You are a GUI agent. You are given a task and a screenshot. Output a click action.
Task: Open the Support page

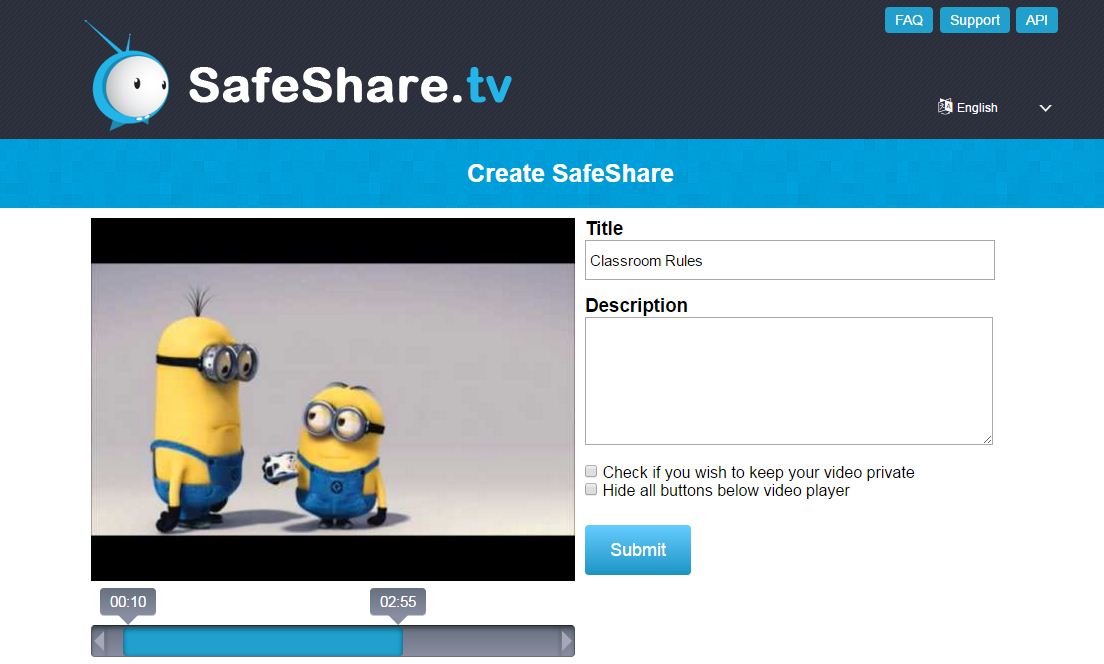pos(974,20)
